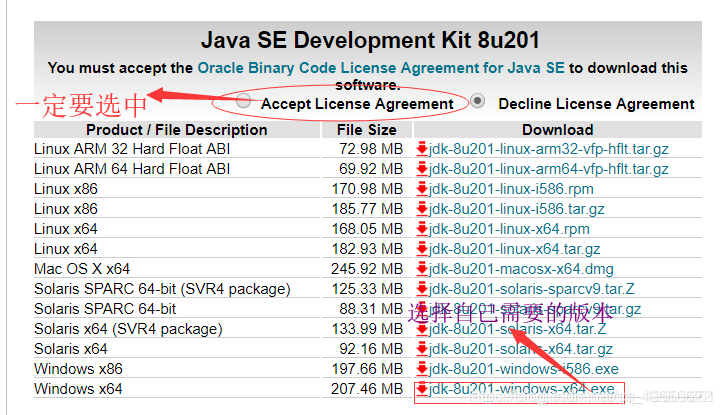Select the Decline License Agreement radio button
Viewport: 722px width, 415px height.
477,100
